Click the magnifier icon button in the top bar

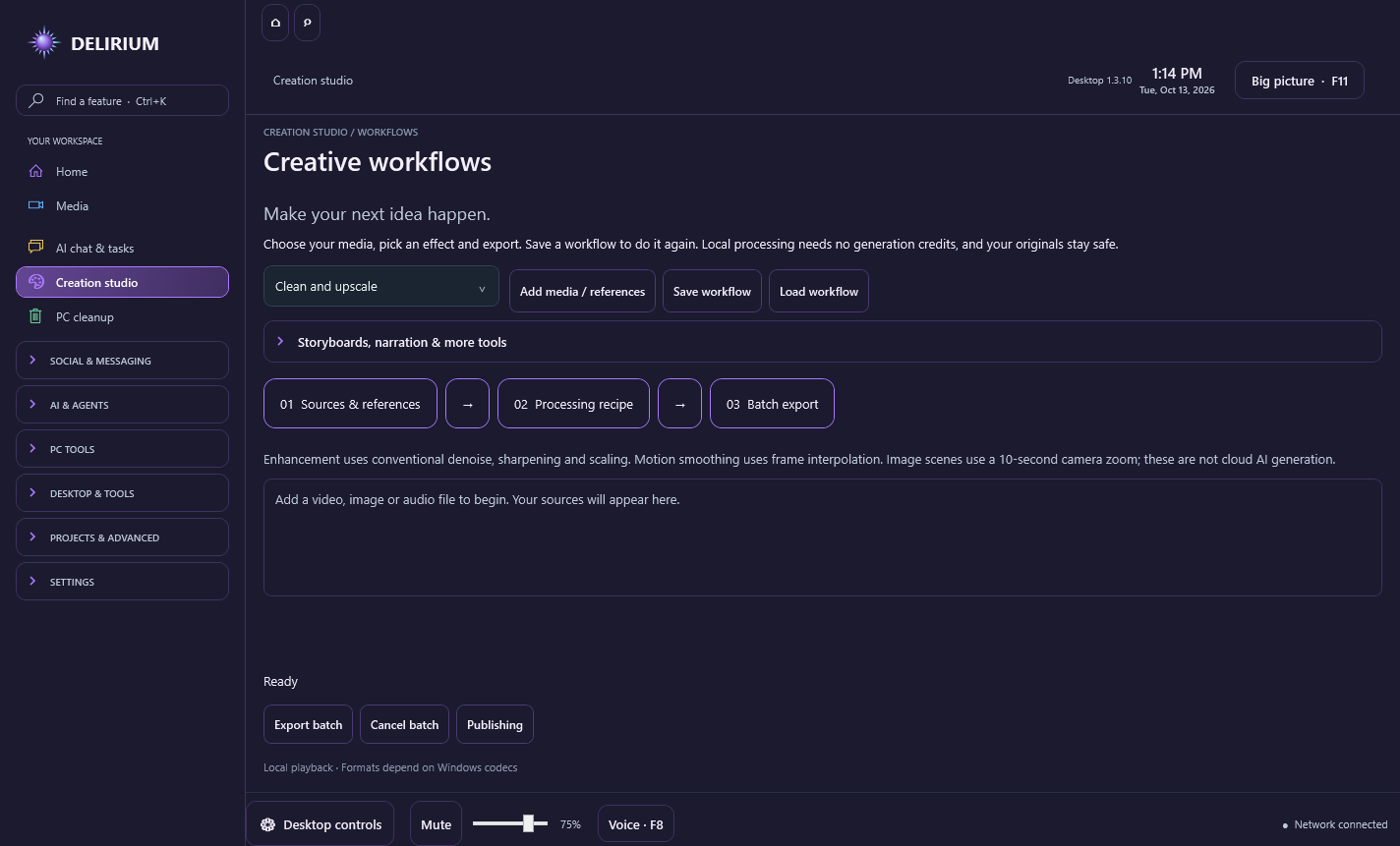(307, 23)
